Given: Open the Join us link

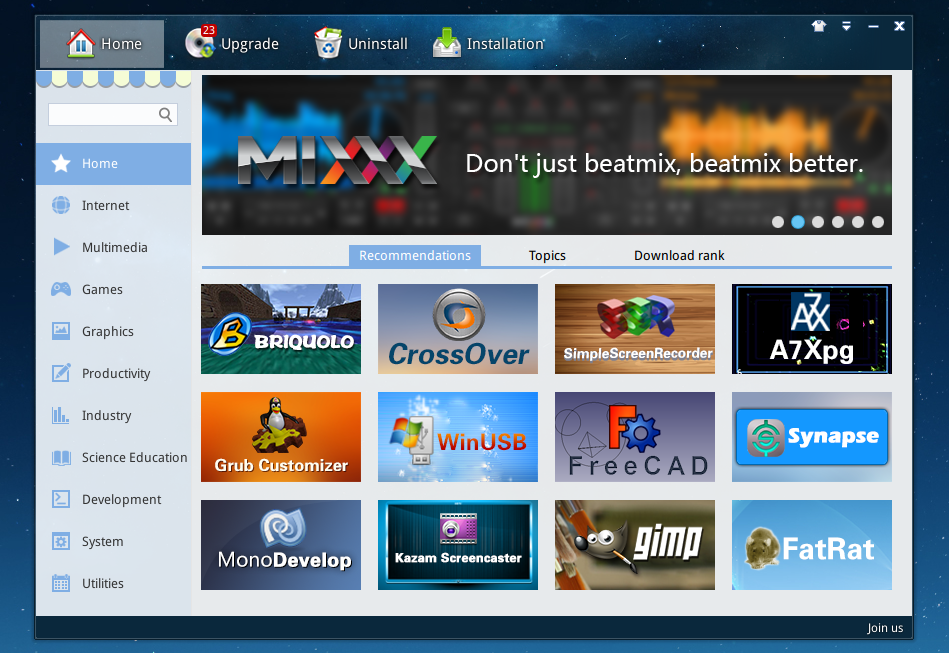Looking at the screenshot, I should coord(885,628).
